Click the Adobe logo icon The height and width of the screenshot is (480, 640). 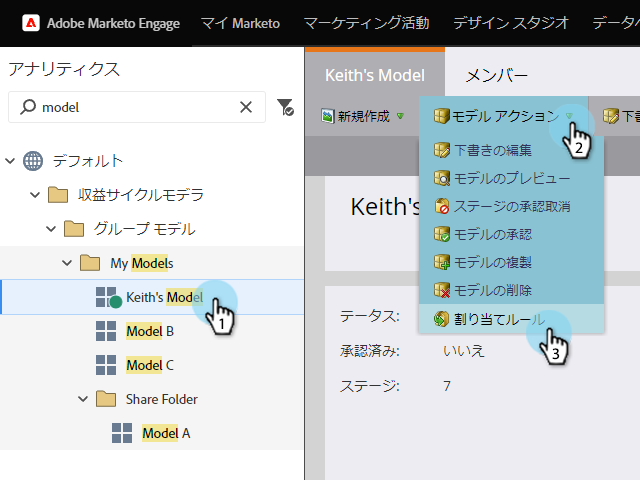[x=31, y=23]
